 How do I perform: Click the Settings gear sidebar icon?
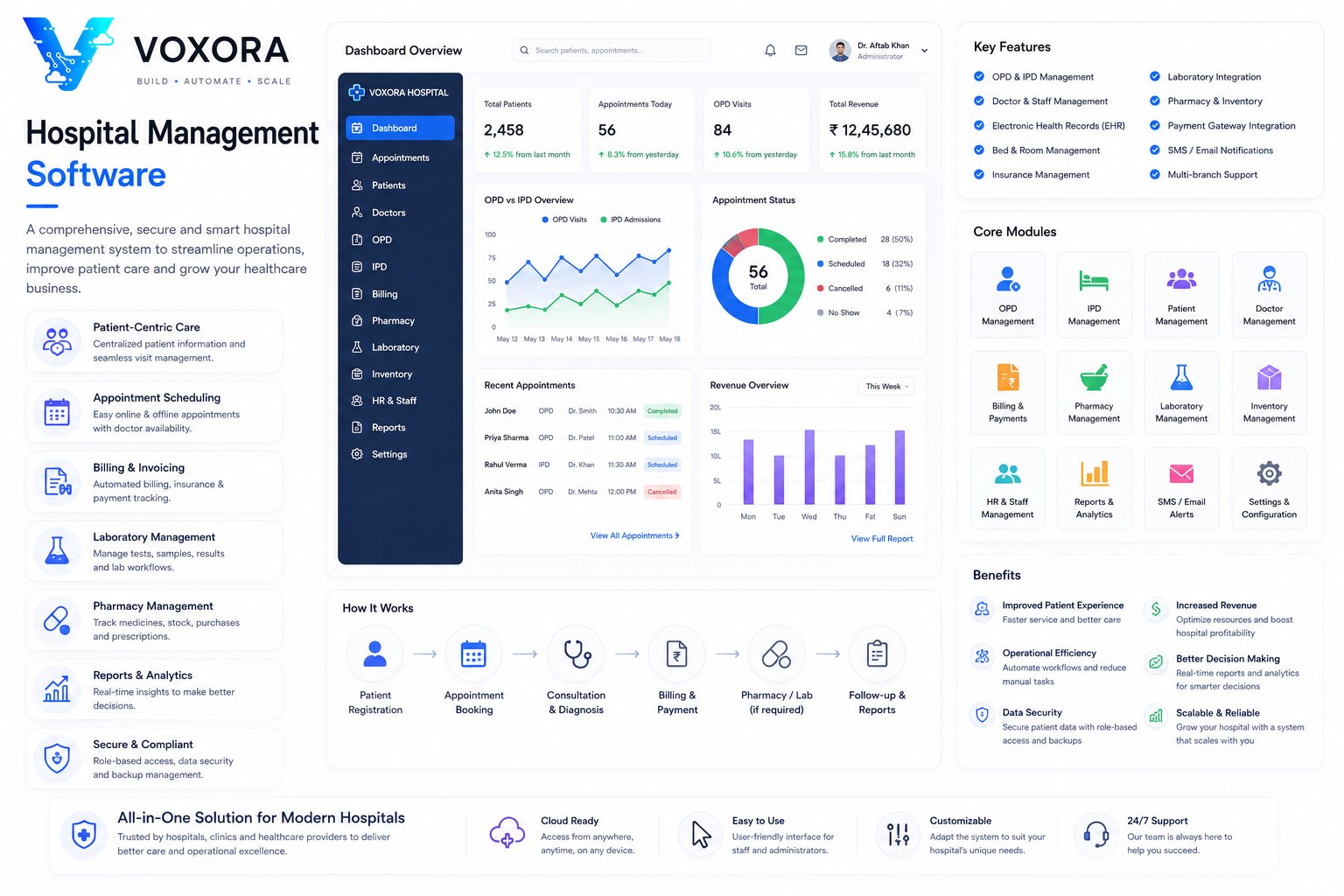pyautogui.click(x=357, y=454)
